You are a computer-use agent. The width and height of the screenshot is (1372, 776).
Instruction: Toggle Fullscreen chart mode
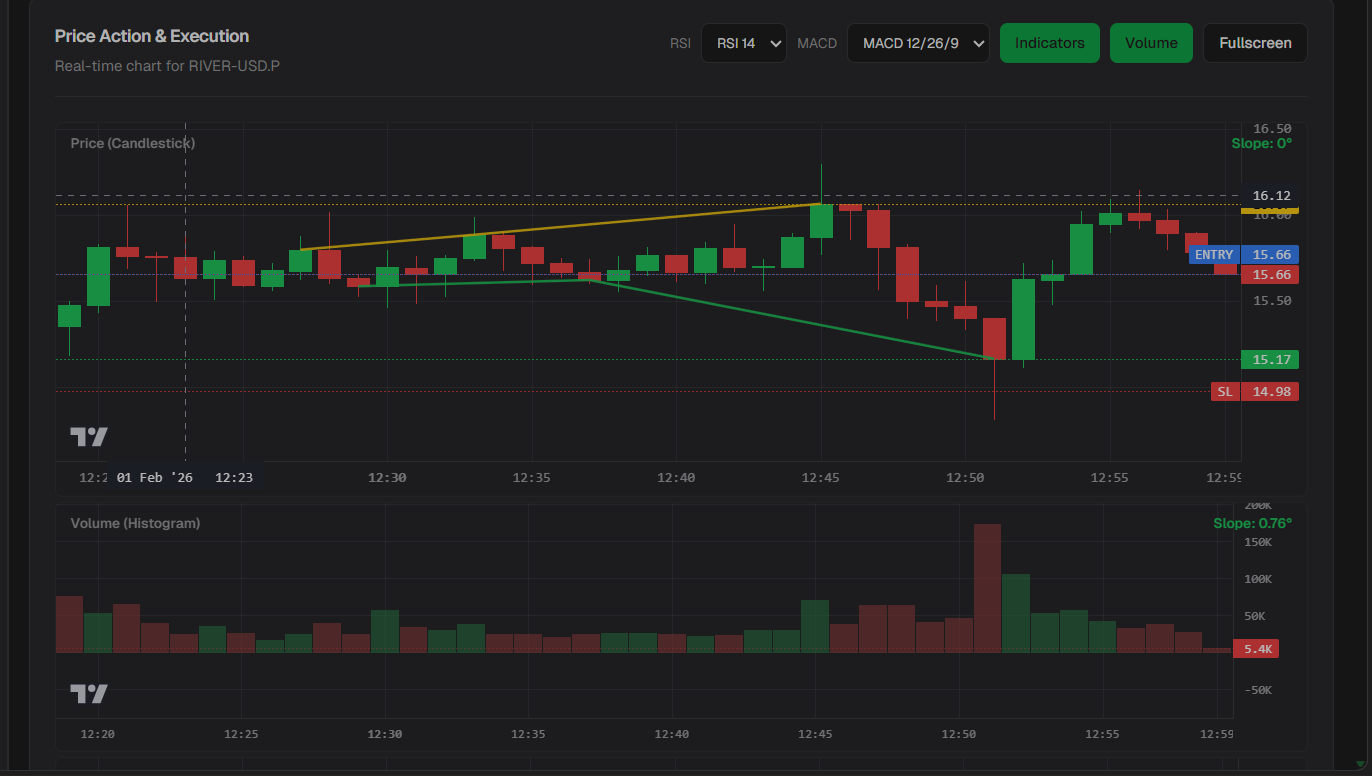pyautogui.click(x=1255, y=43)
